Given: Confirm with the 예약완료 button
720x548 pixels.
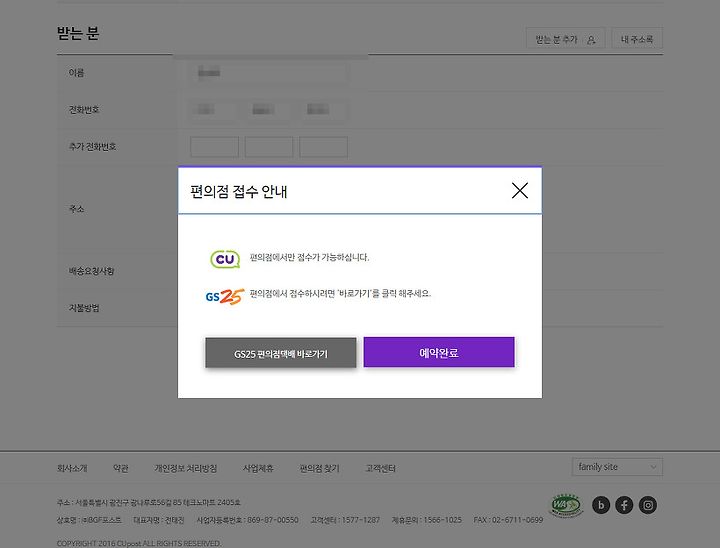Looking at the screenshot, I should pos(439,352).
